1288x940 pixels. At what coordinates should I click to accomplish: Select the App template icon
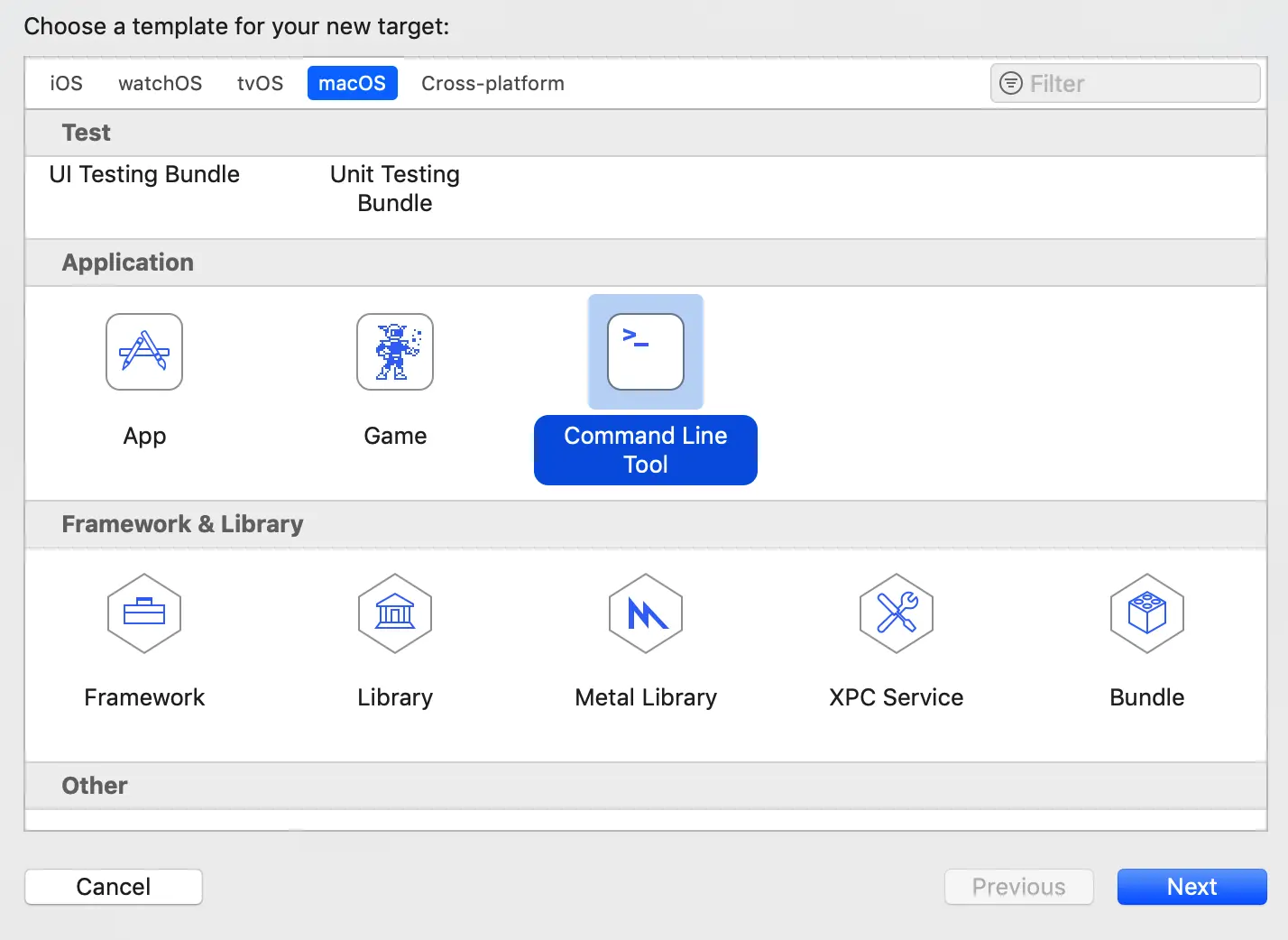click(144, 352)
